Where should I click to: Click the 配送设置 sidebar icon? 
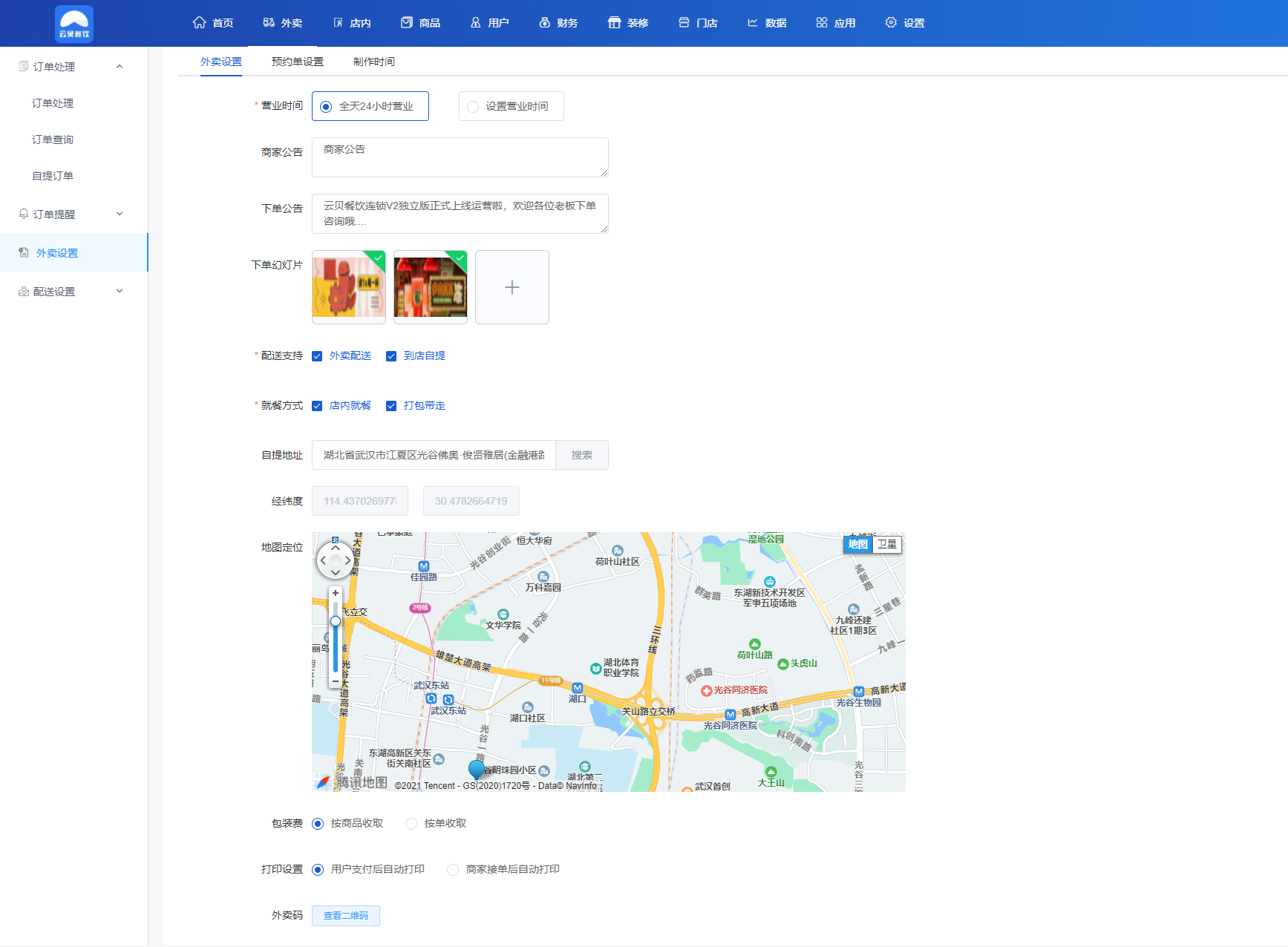pyautogui.click(x=24, y=292)
